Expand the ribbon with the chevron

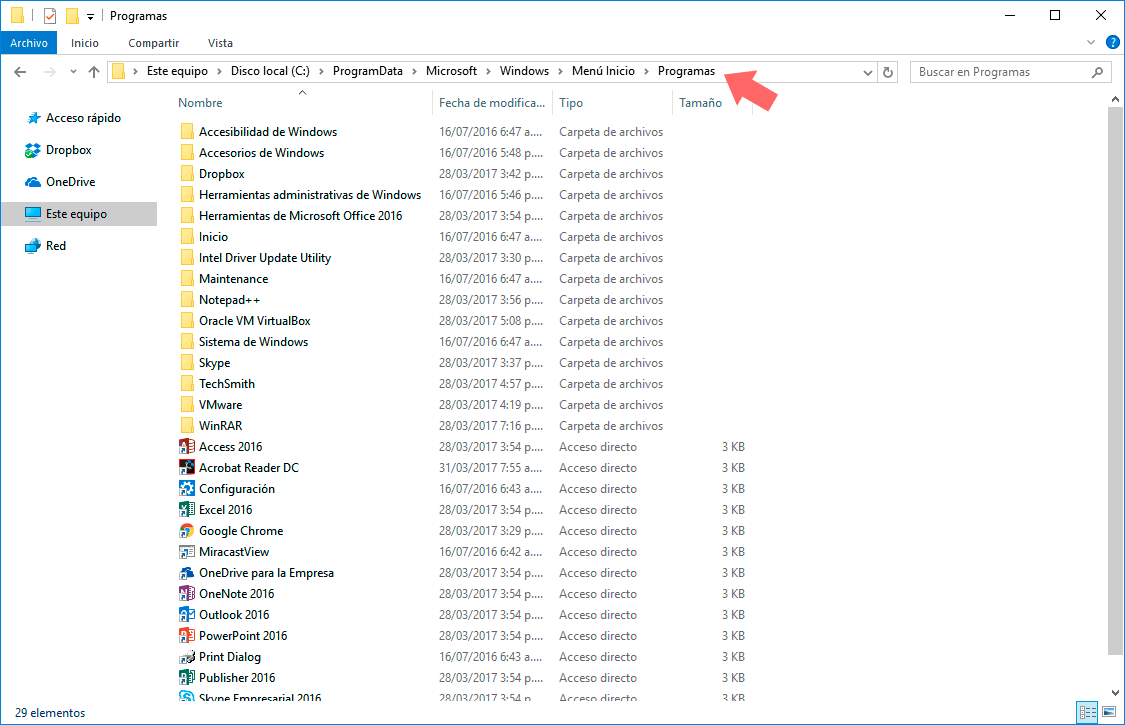1091,42
